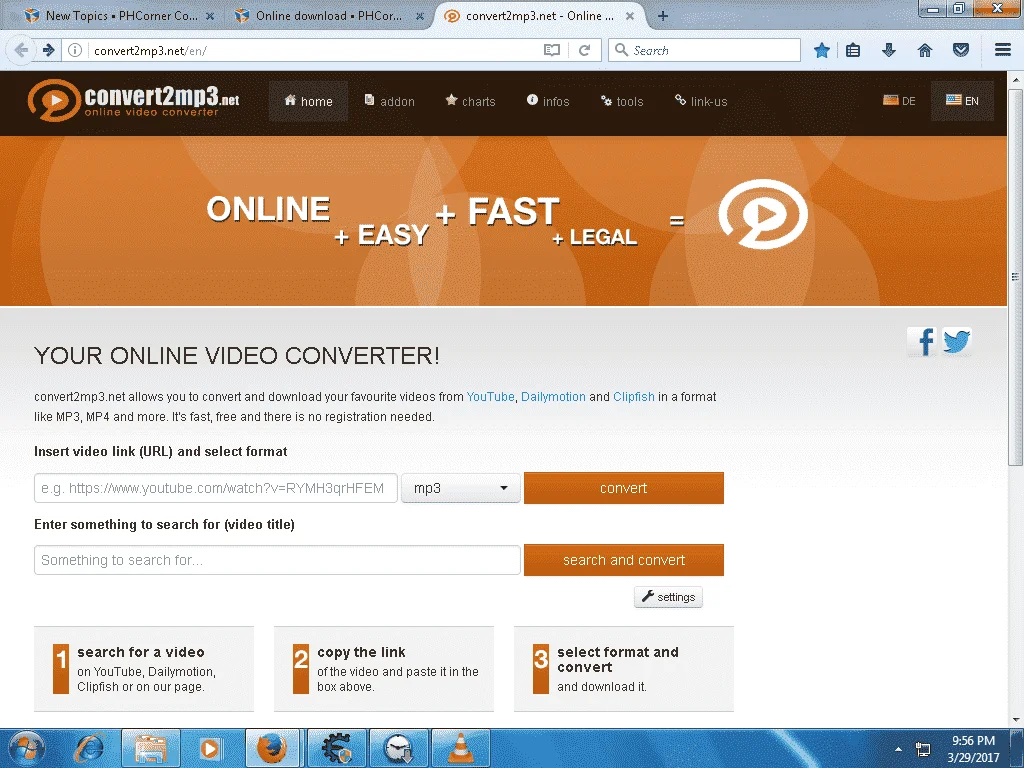This screenshot has width=1024, height=768.
Task: Open Firefox hamburger menu
Action: point(1003,50)
